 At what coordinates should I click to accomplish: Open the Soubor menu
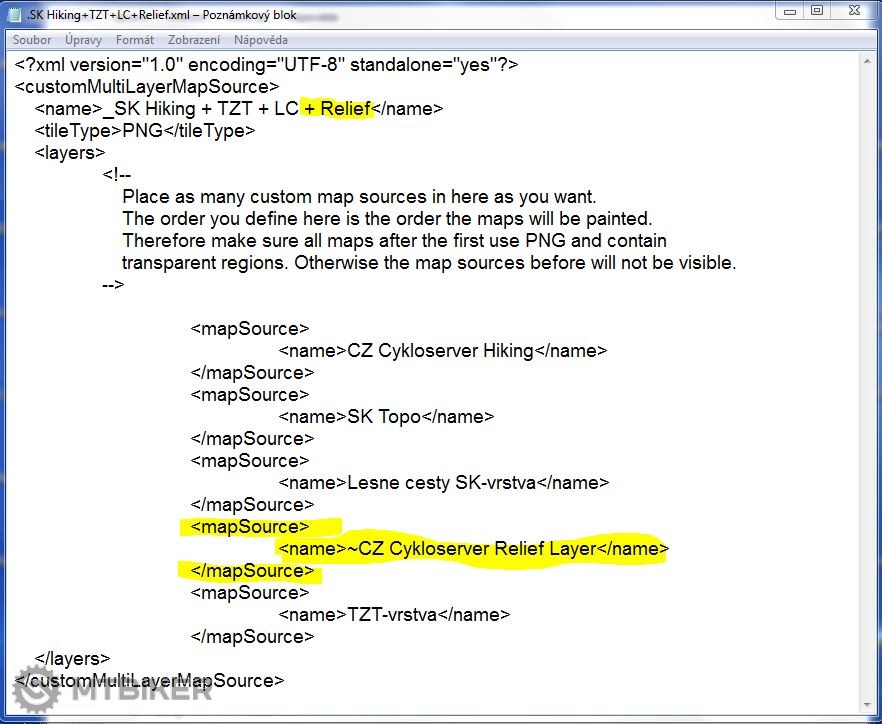32,40
